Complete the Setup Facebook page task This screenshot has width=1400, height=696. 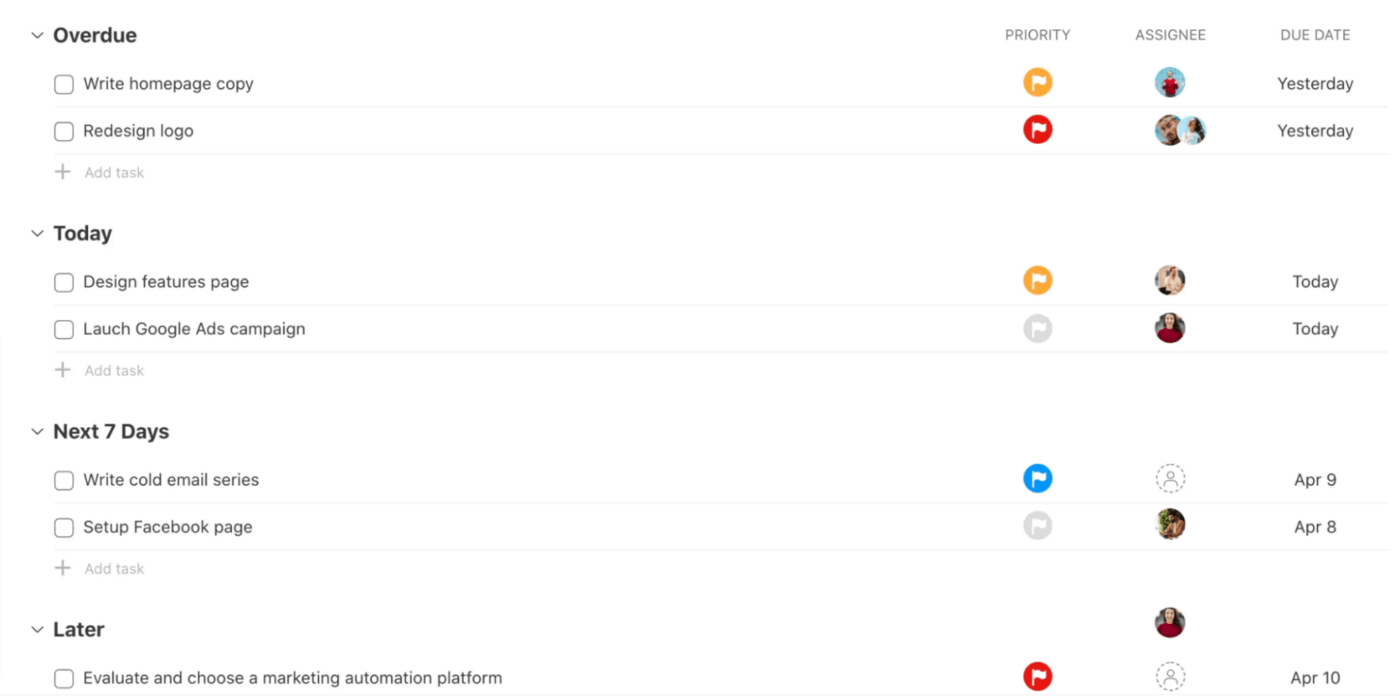[x=63, y=528]
